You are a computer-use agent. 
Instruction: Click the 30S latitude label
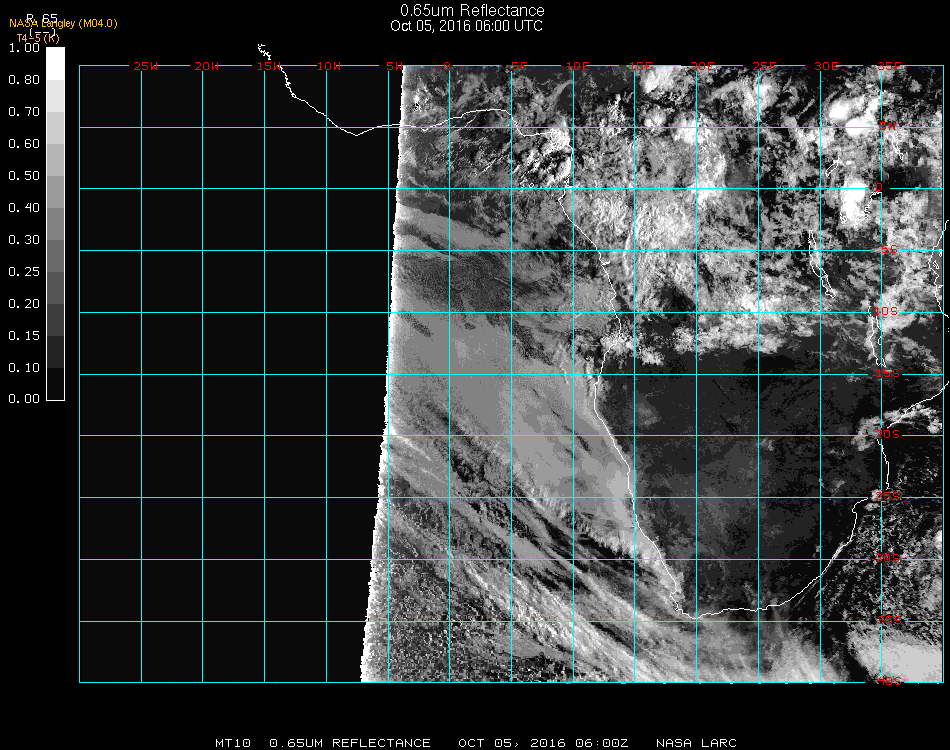(x=886, y=558)
